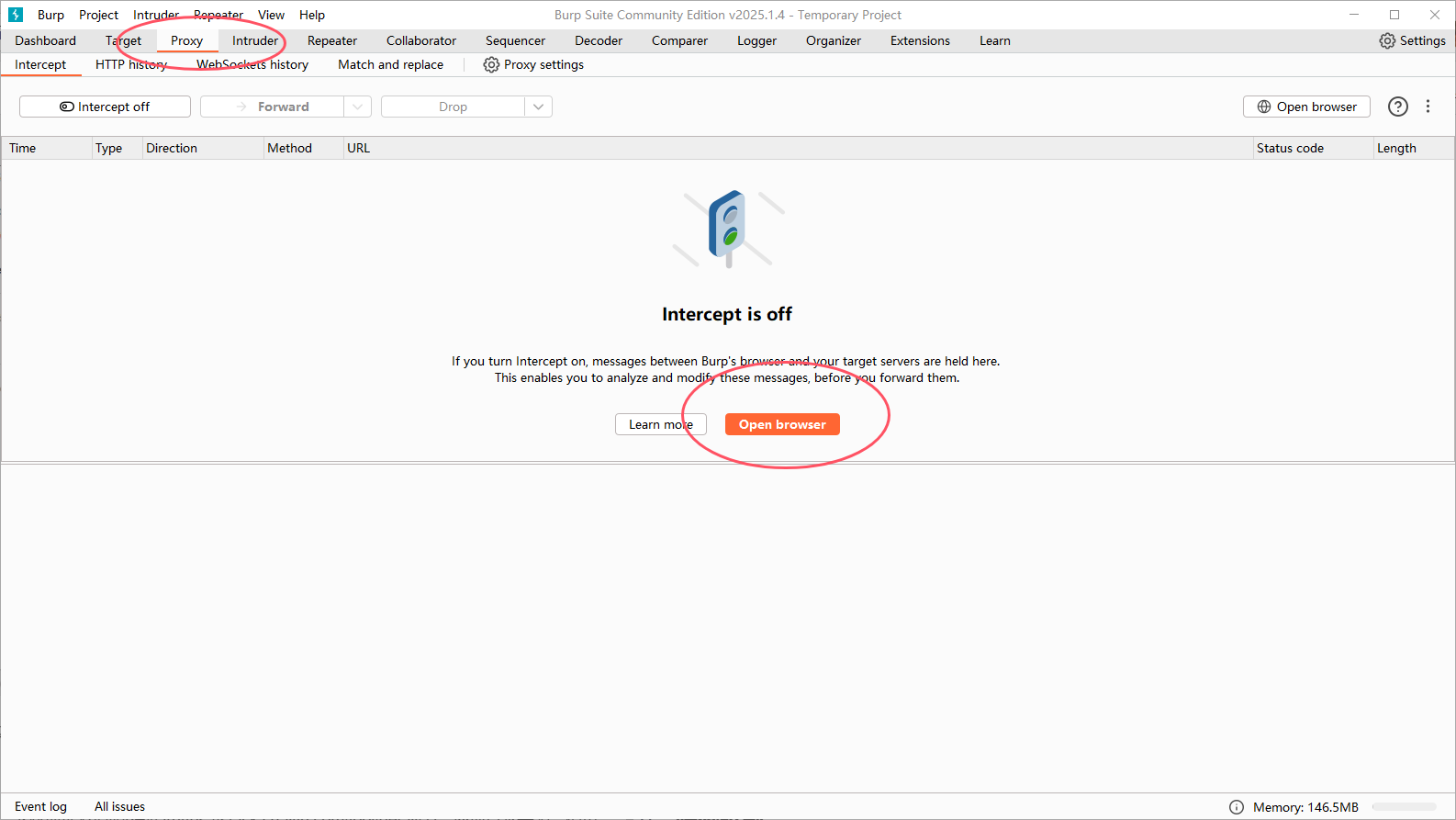
Task: Open the three-dot options menu
Action: (1428, 107)
